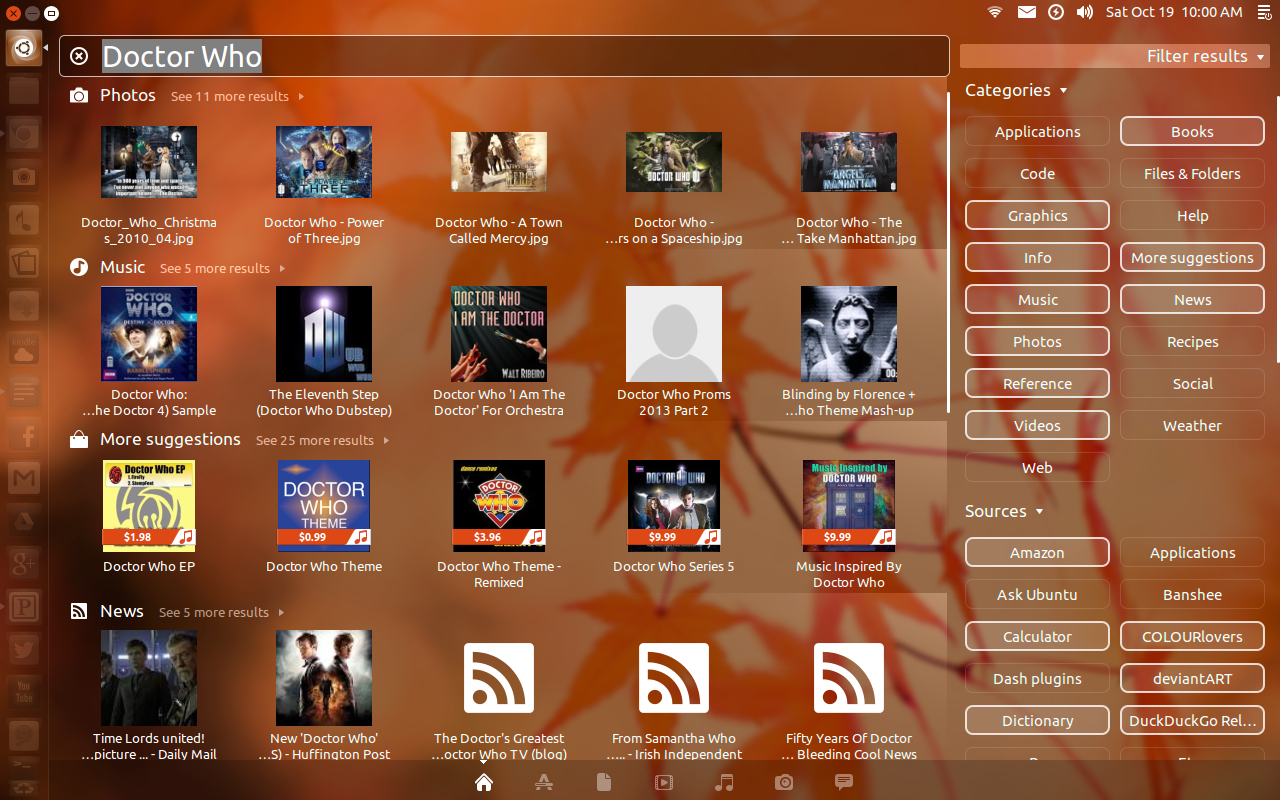Open Gmail from the launcher
The height and width of the screenshot is (800, 1280).
24,479
